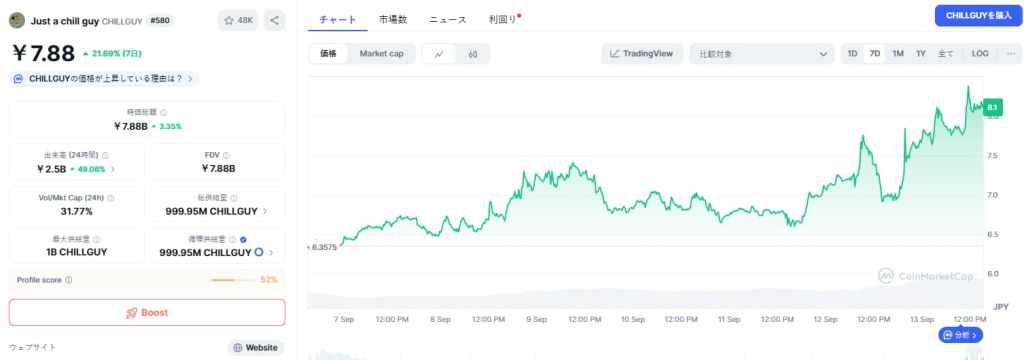Click the 9 Sep date on timeline axis
The width and height of the screenshot is (1024, 360).
536,319
